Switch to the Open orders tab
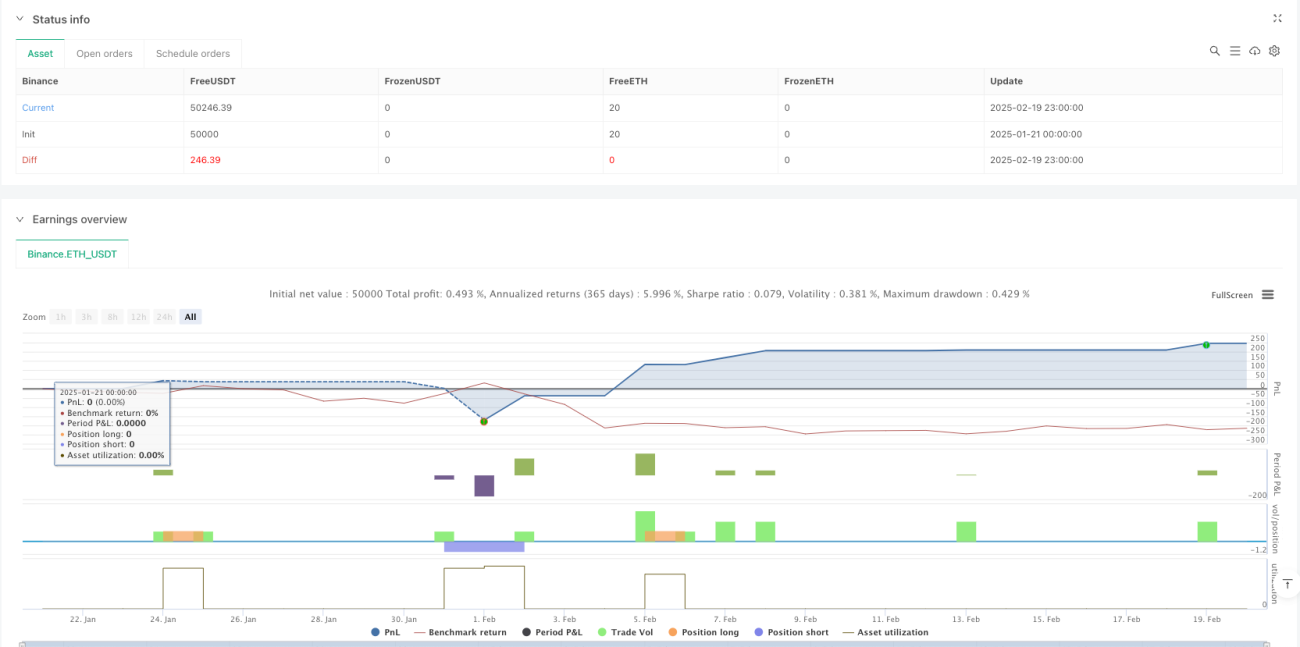 tap(103, 54)
